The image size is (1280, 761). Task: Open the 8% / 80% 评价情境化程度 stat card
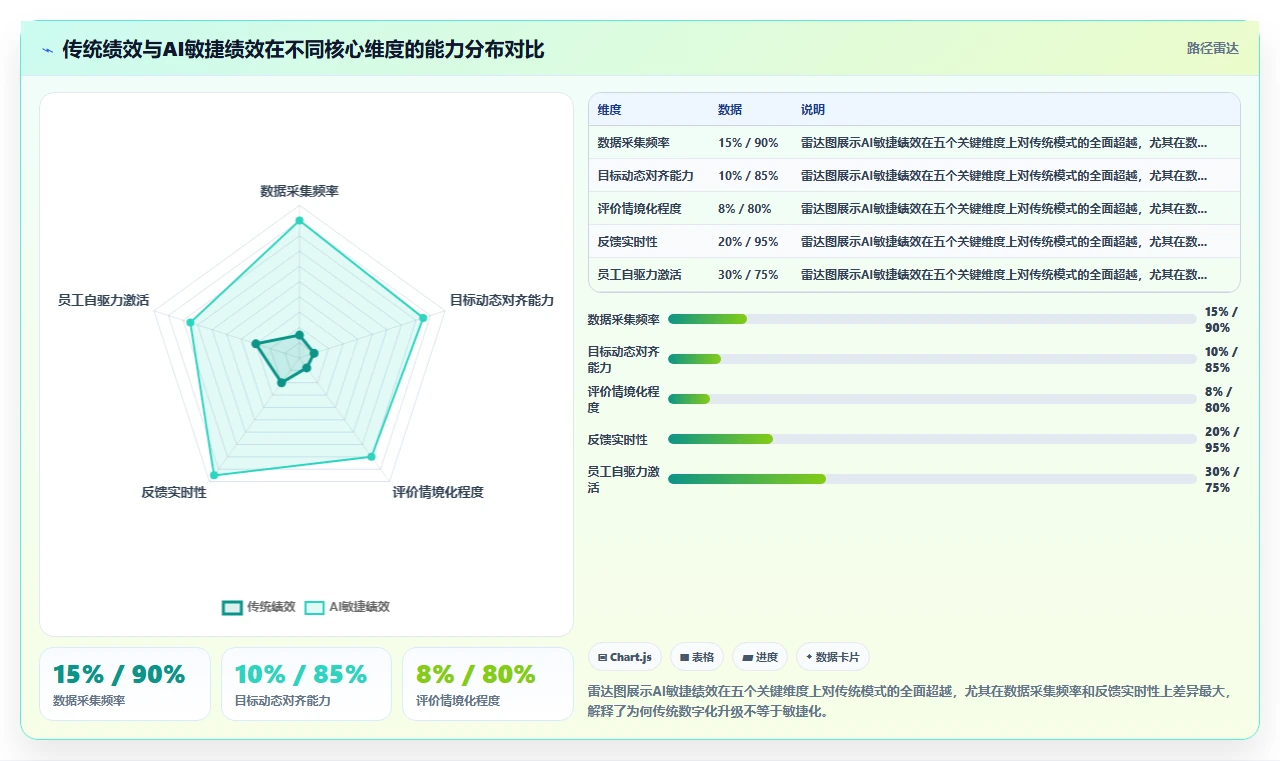(x=488, y=684)
